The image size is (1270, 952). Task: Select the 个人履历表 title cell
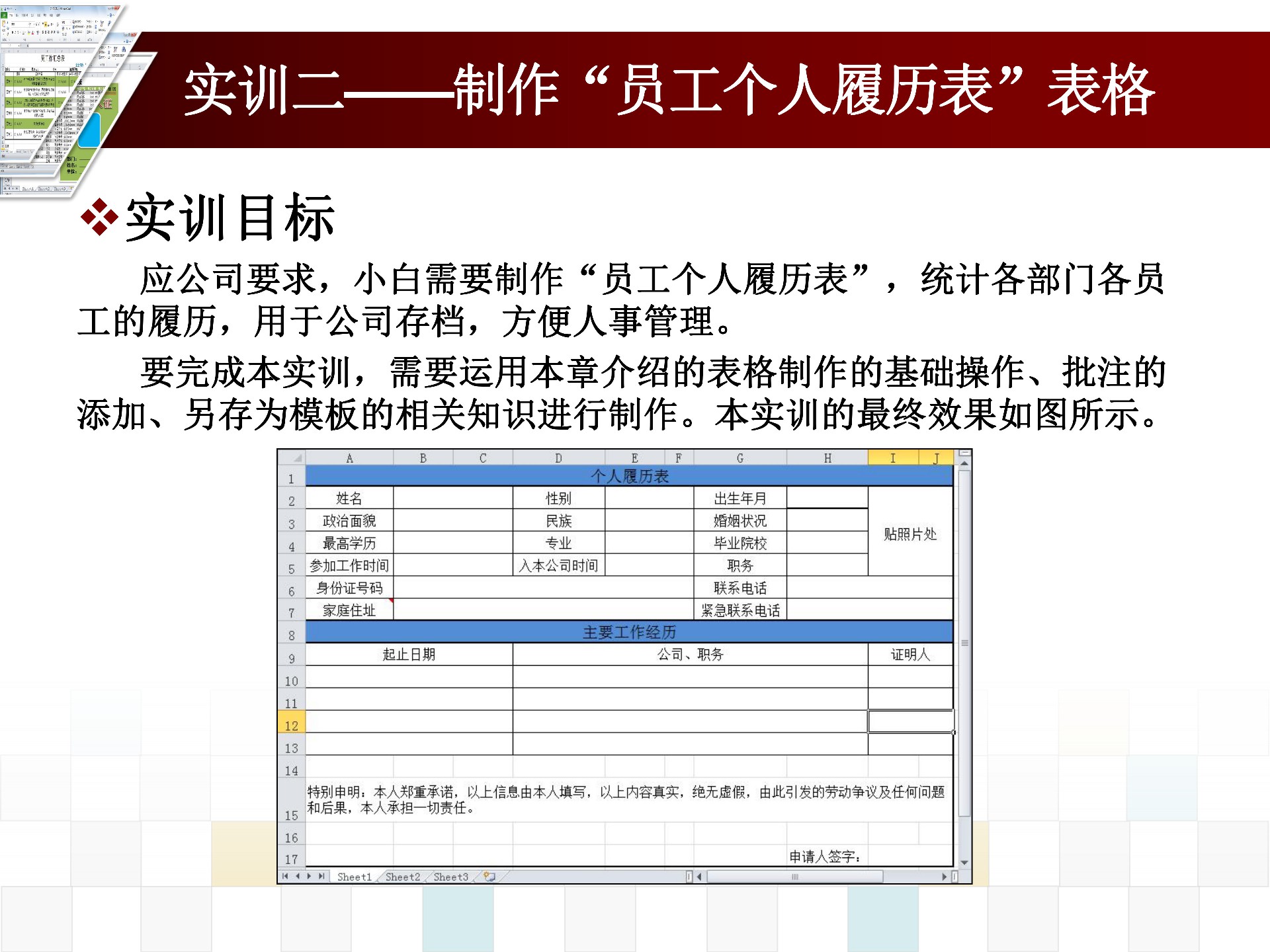pos(628,476)
